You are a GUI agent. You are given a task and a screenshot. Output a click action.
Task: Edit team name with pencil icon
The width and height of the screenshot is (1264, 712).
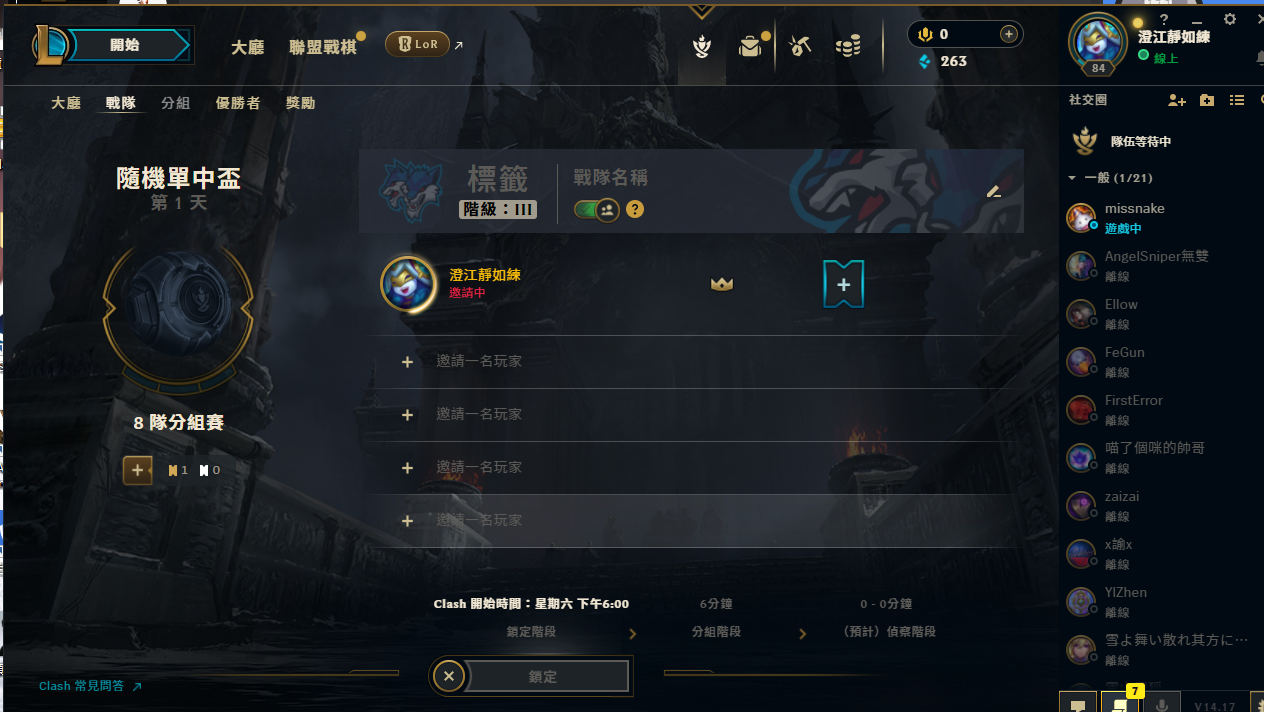[994, 191]
